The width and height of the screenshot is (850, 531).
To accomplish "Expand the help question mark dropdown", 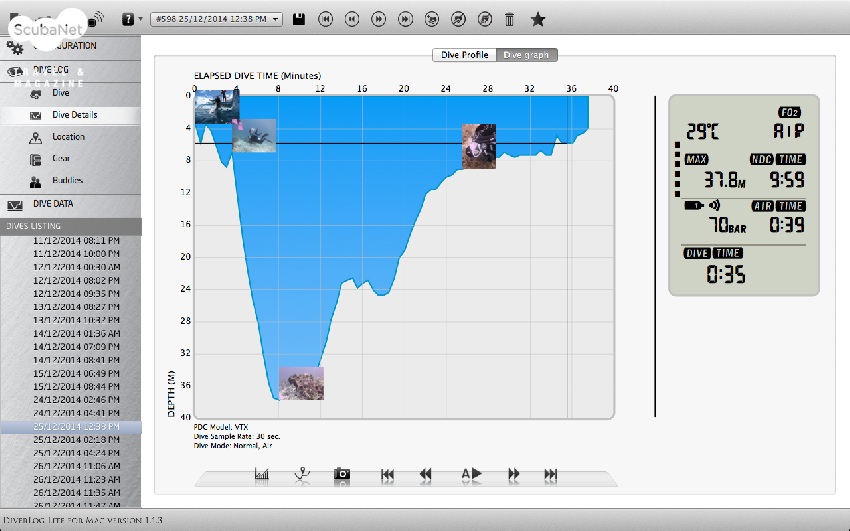I will click(131, 19).
